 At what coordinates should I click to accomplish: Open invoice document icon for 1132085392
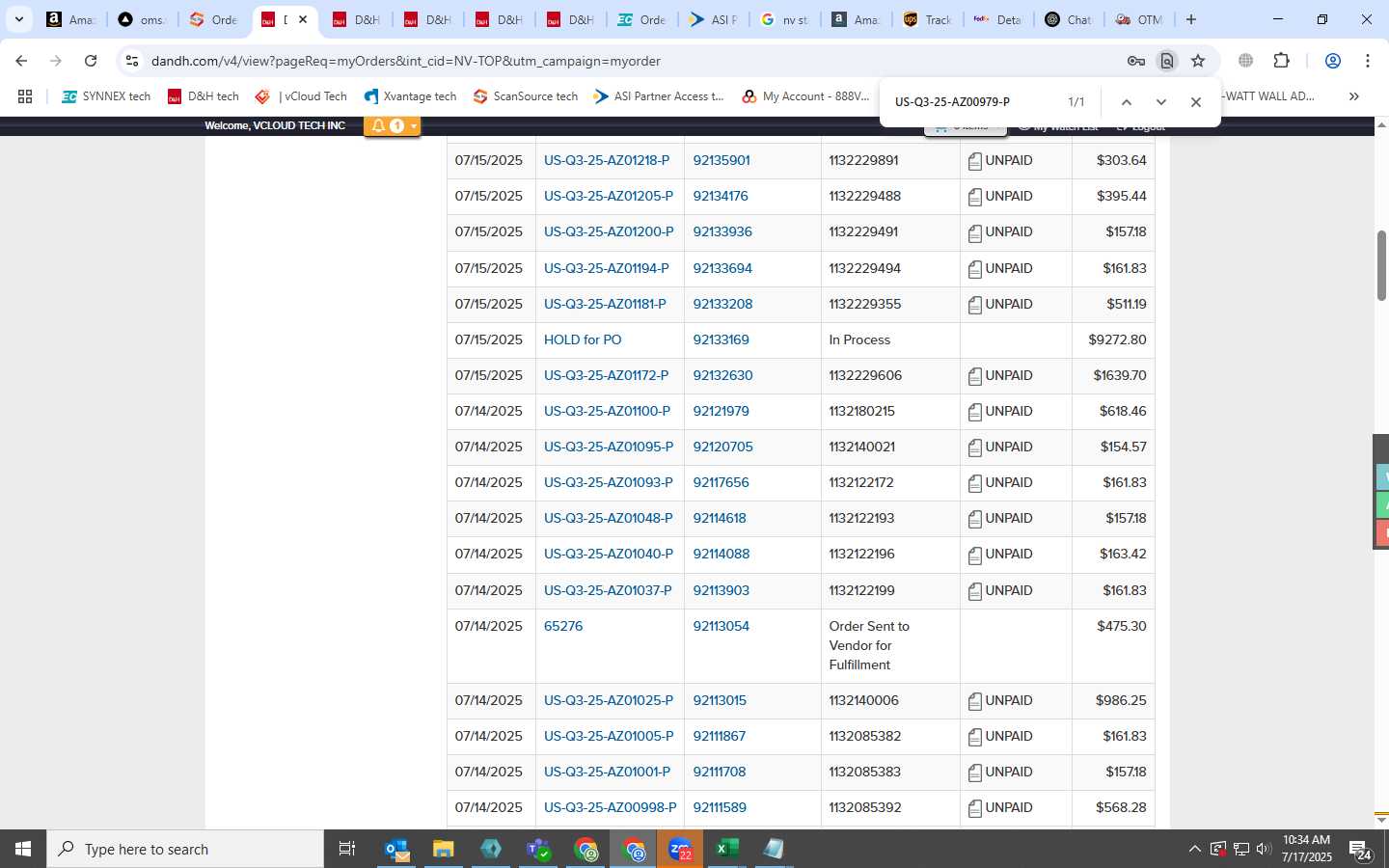coord(974,808)
